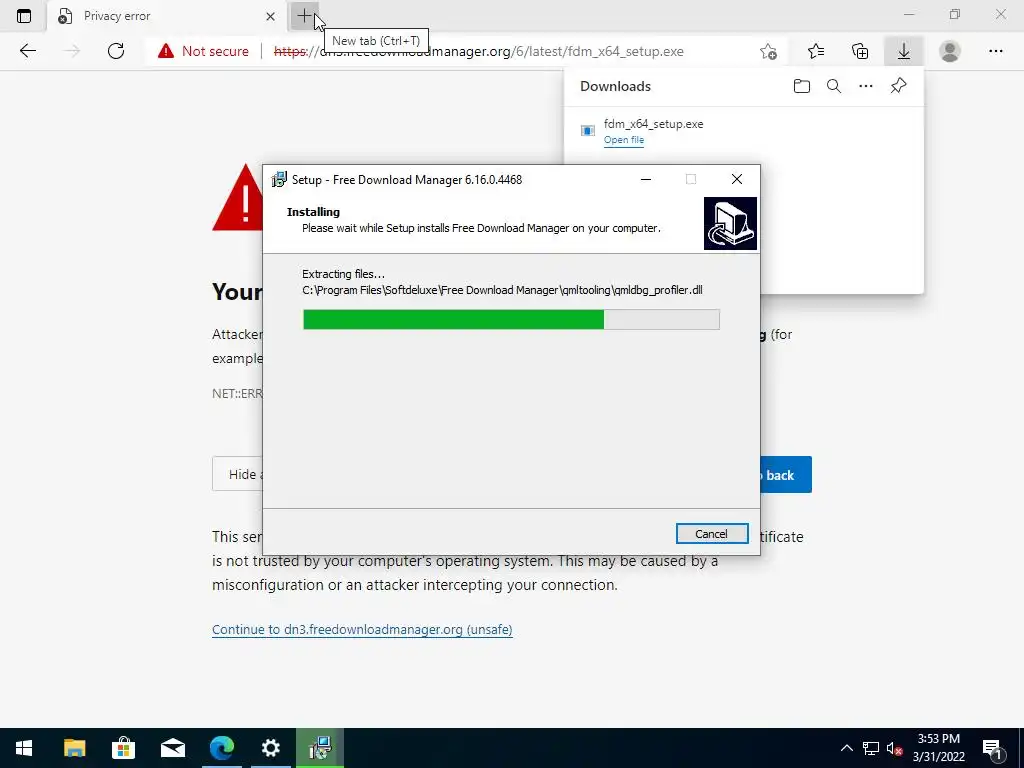Screen dimensions: 1024x768
Task: Show hidden system tray icons
Action: [846, 748]
